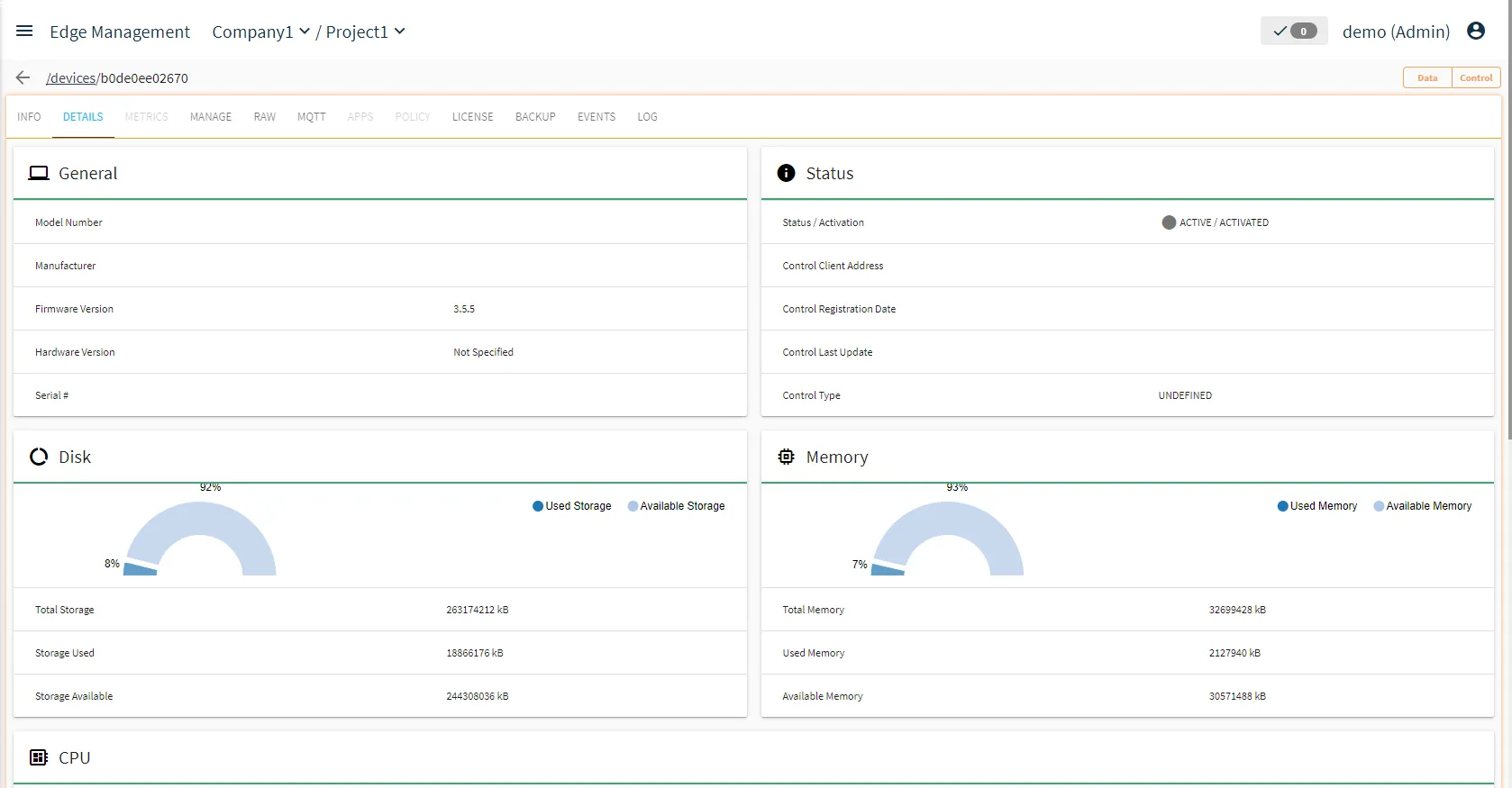The height and width of the screenshot is (788, 1512).
Task: Go to the BACKUP tab
Action: [x=535, y=117]
